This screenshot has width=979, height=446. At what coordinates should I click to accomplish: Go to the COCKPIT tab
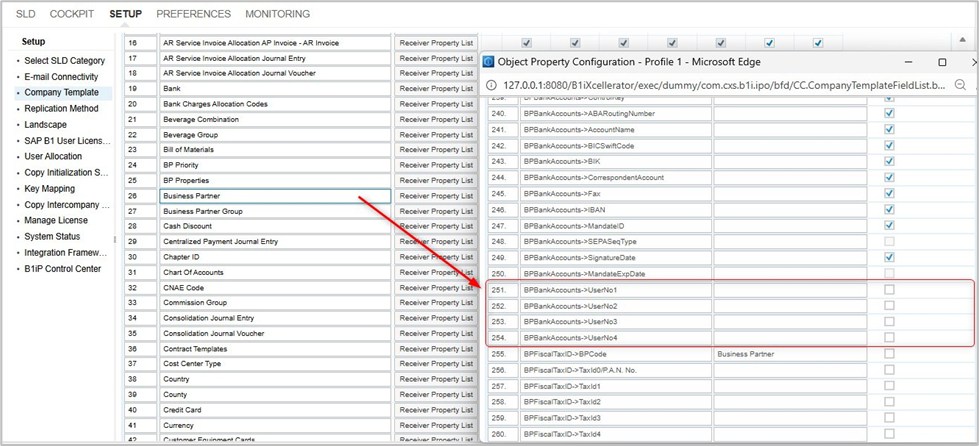click(x=72, y=14)
